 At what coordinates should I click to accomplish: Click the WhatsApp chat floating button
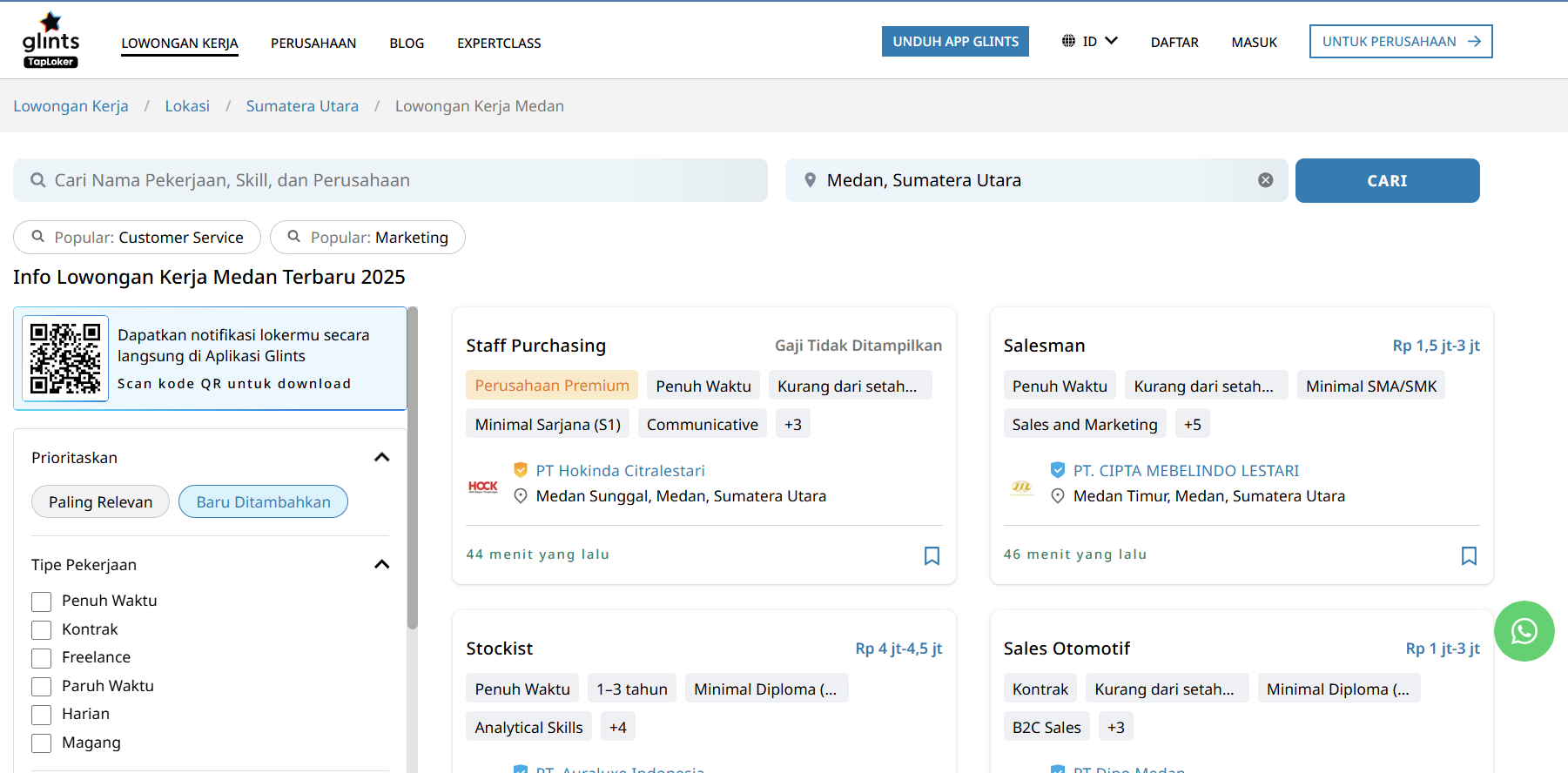click(1524, 631)
